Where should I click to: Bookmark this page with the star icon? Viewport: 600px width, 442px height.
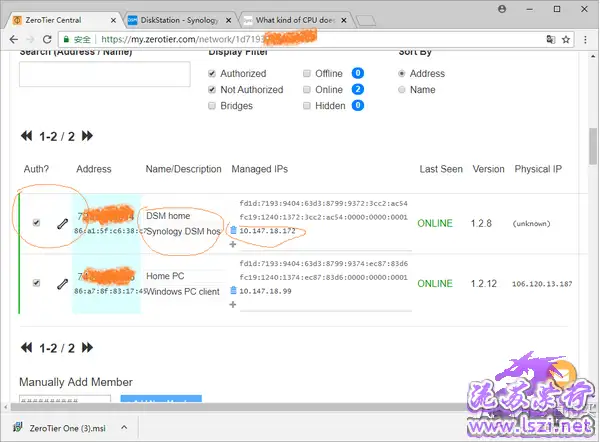[x=566, y=39]
